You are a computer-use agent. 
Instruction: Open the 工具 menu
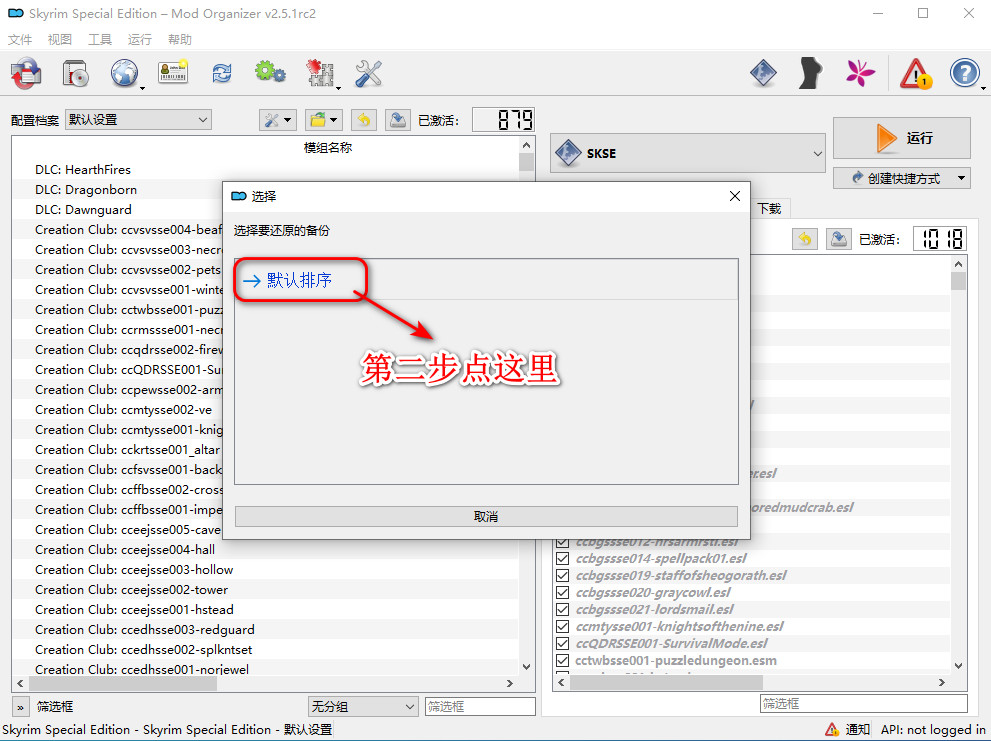click(100, 40)
